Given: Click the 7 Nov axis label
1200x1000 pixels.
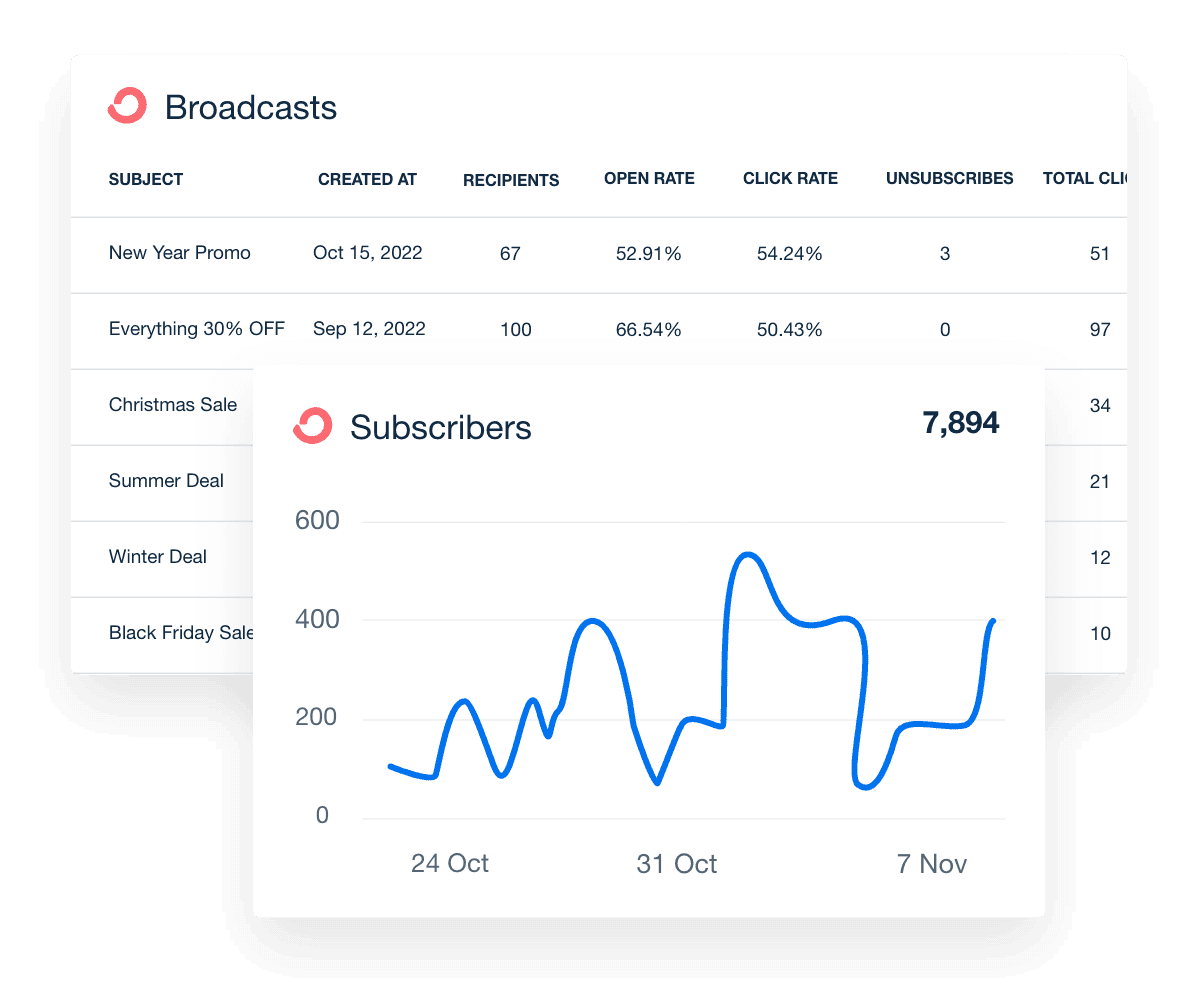Looking at the screenshot, I should pos(932,864).
